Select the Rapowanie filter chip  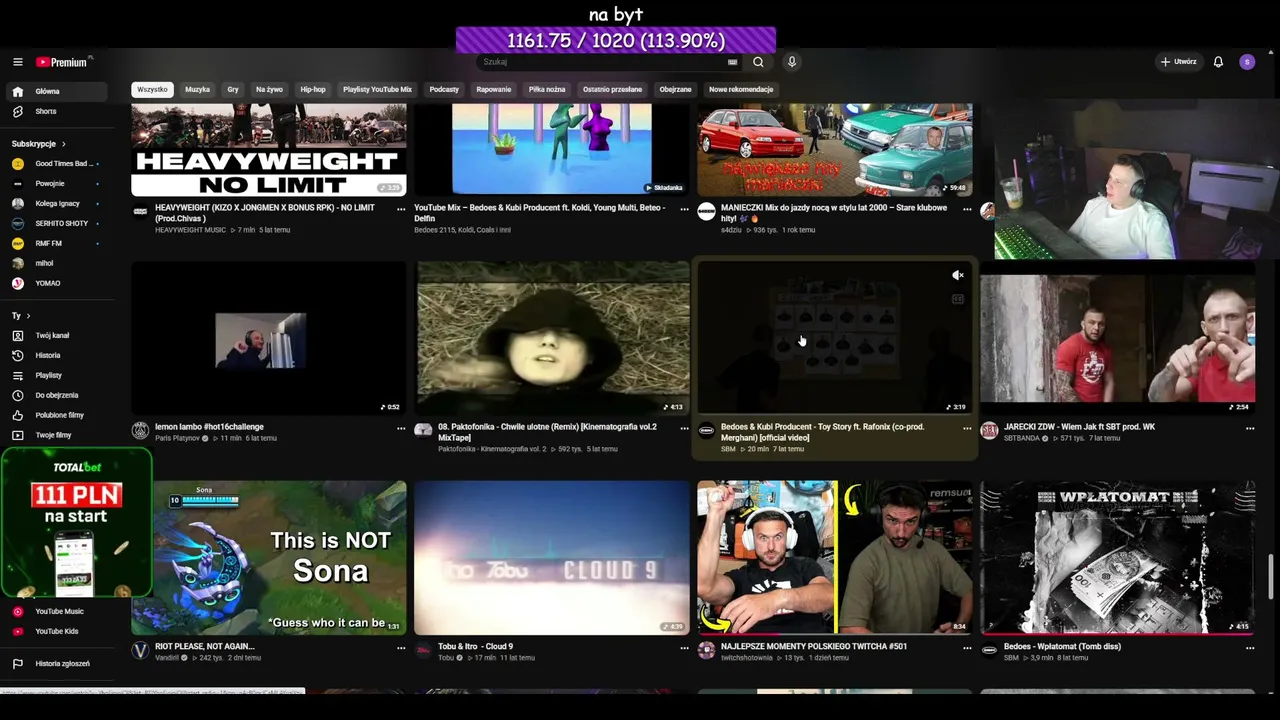tap(494, 89)
